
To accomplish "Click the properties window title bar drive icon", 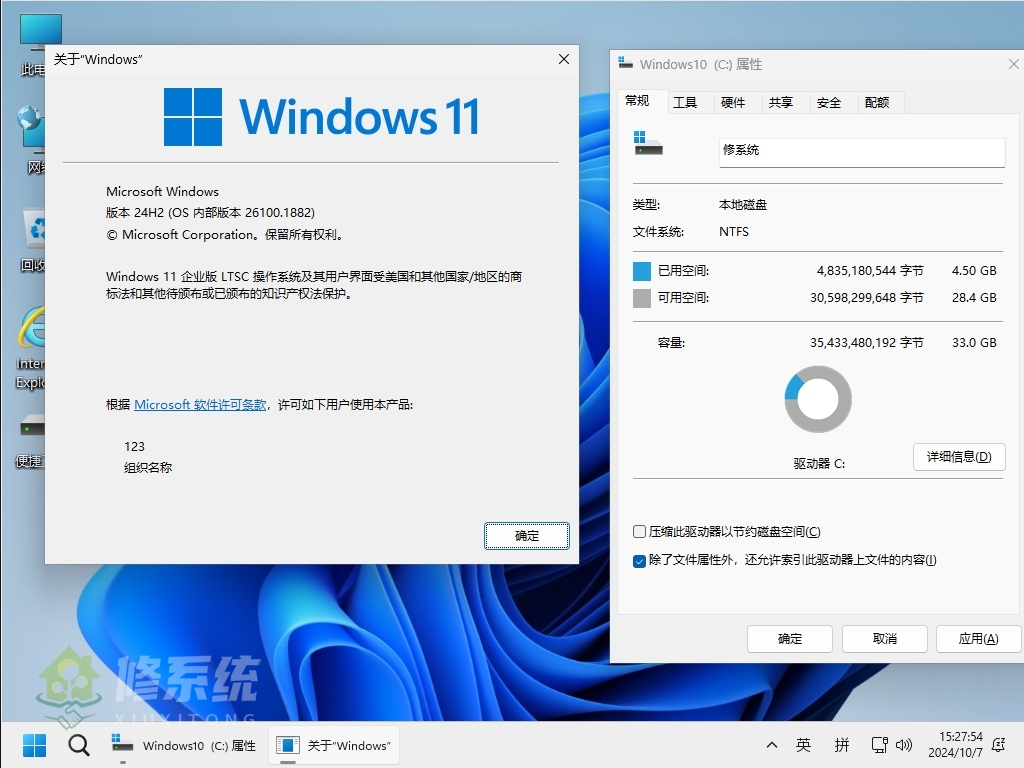I will pos(626,63).
